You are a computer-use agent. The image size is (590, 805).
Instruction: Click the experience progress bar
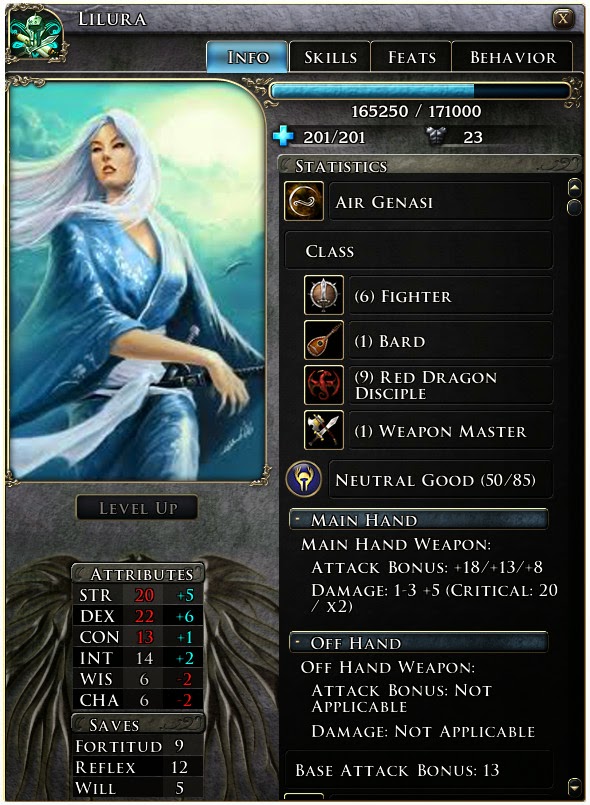pos(420,91)
